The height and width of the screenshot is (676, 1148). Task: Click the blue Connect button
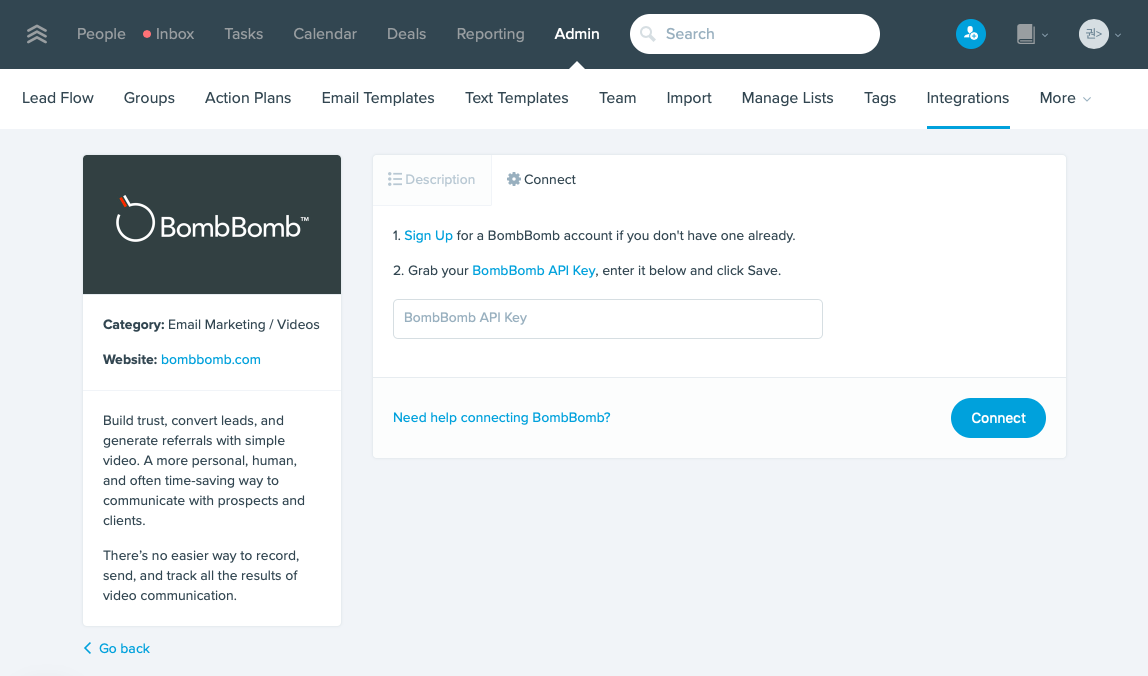998,418
